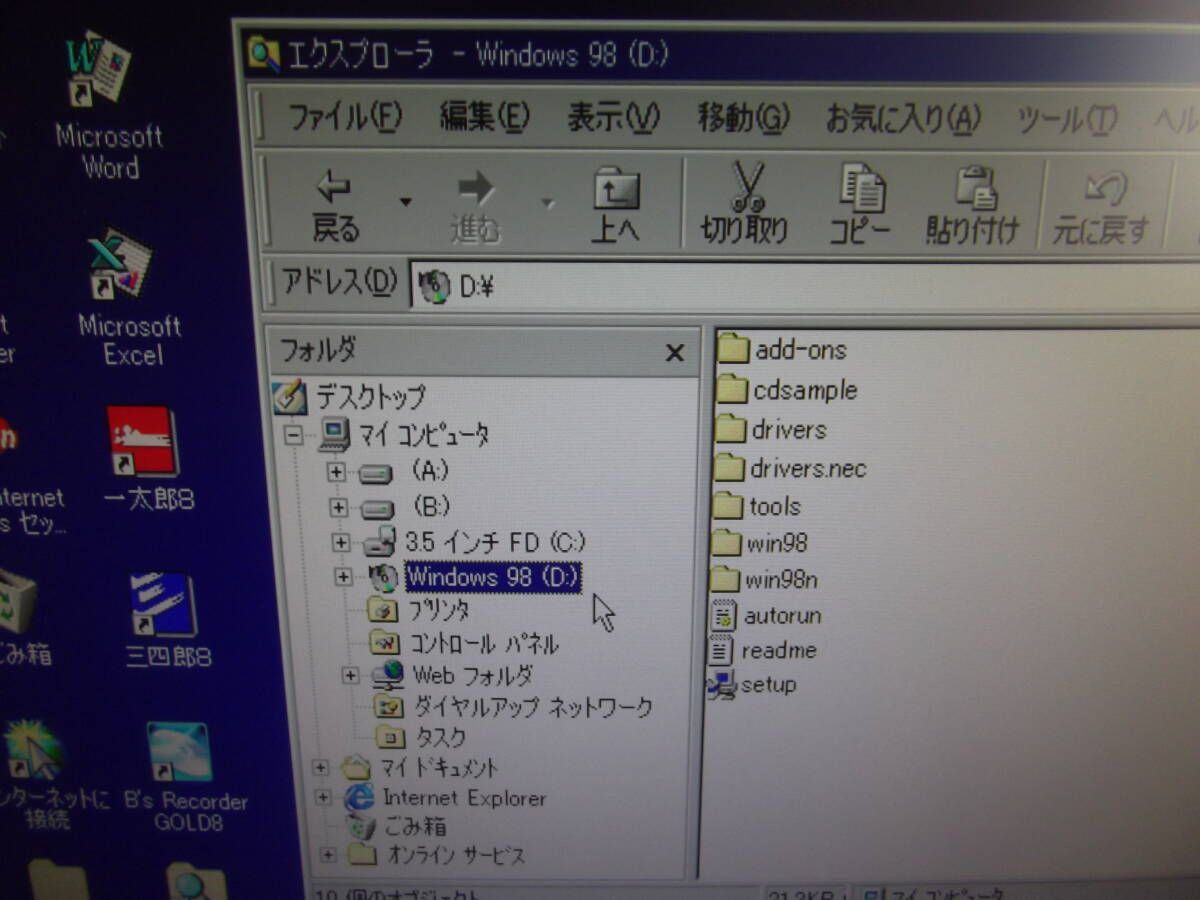
Task: Select the autorun file
Action: (766, 615)
